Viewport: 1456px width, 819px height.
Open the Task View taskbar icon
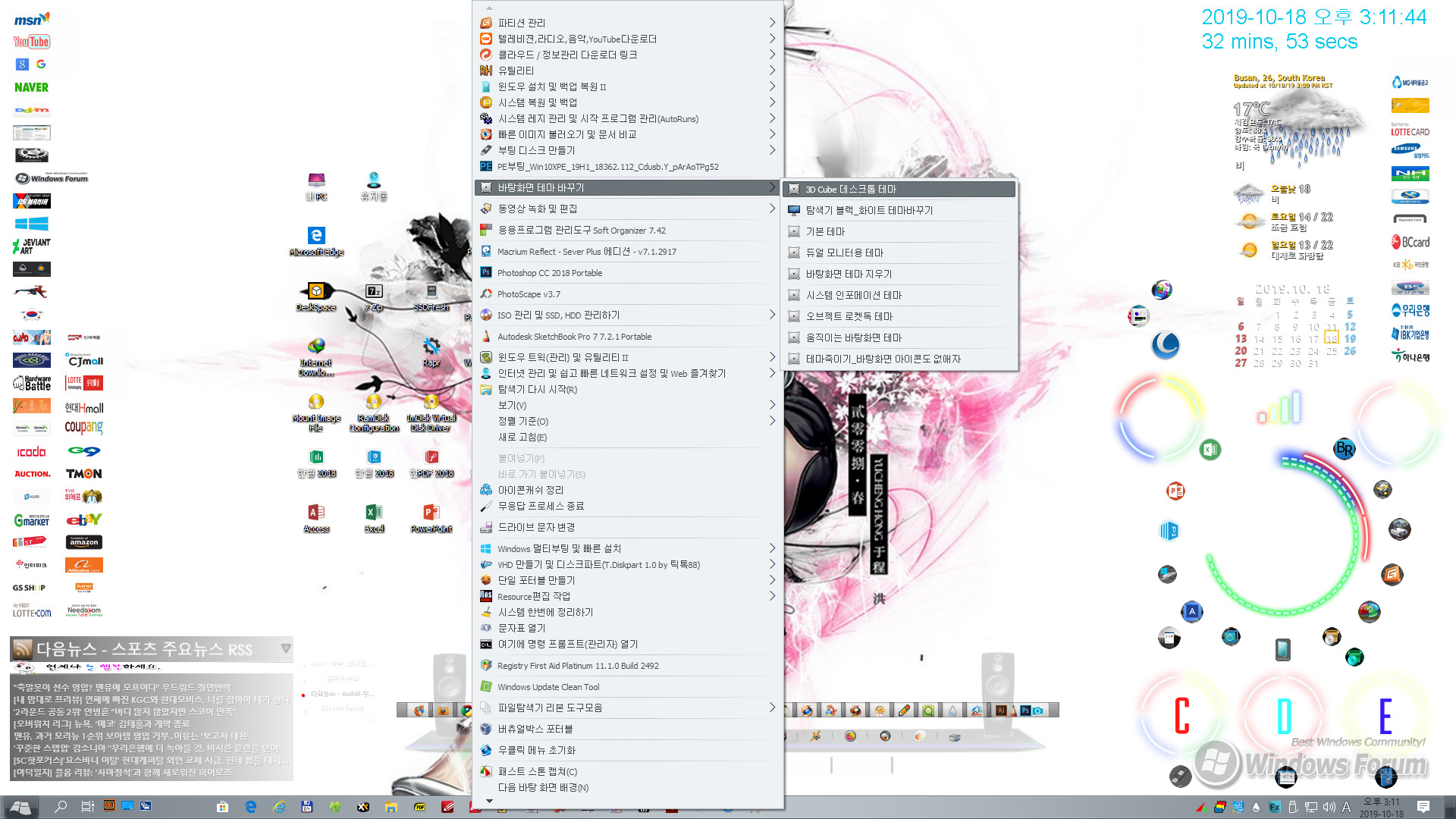87,807
